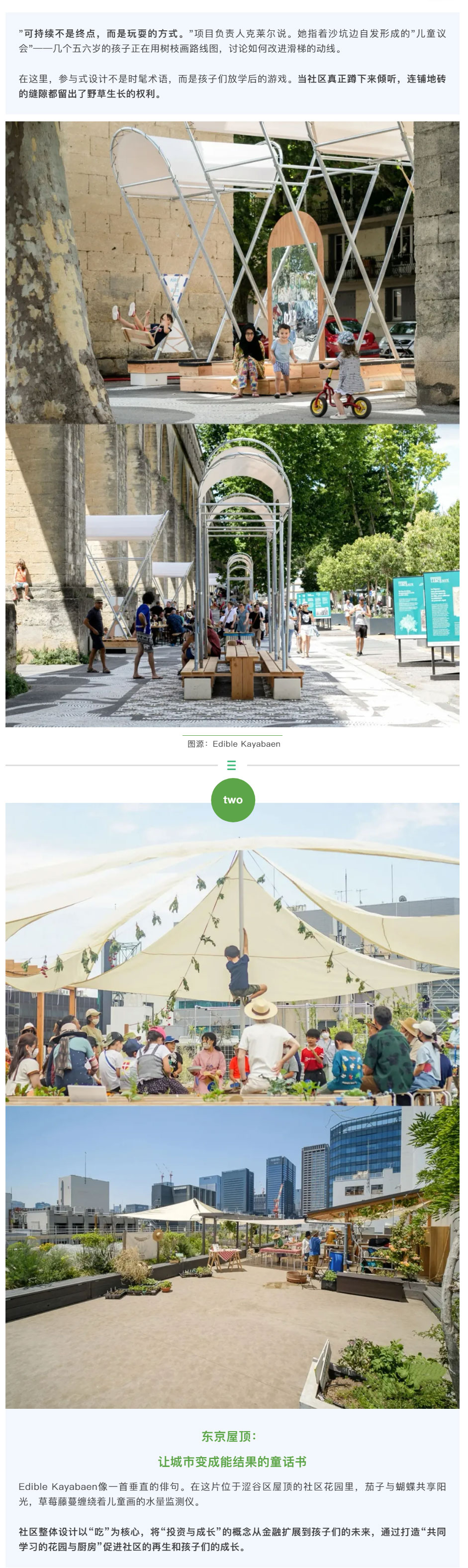
Task: Click the wooden arched mirror in photo
Action: 295,286
